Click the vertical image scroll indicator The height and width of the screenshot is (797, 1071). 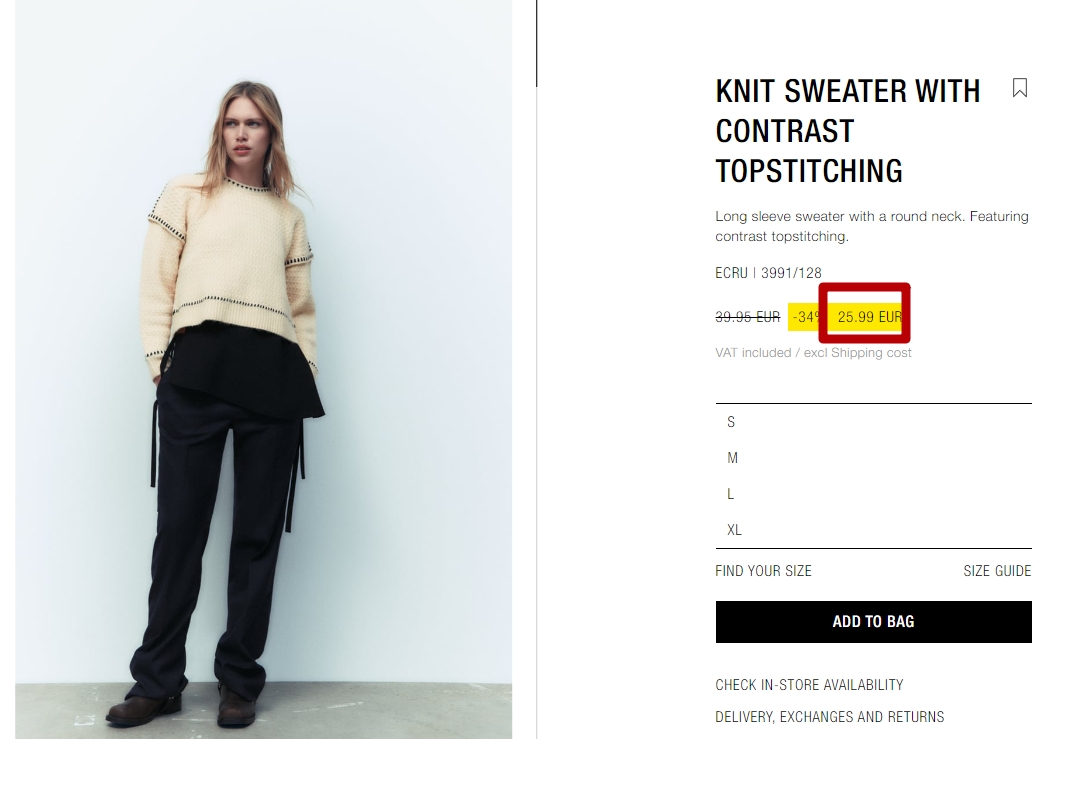coord(537,43)
